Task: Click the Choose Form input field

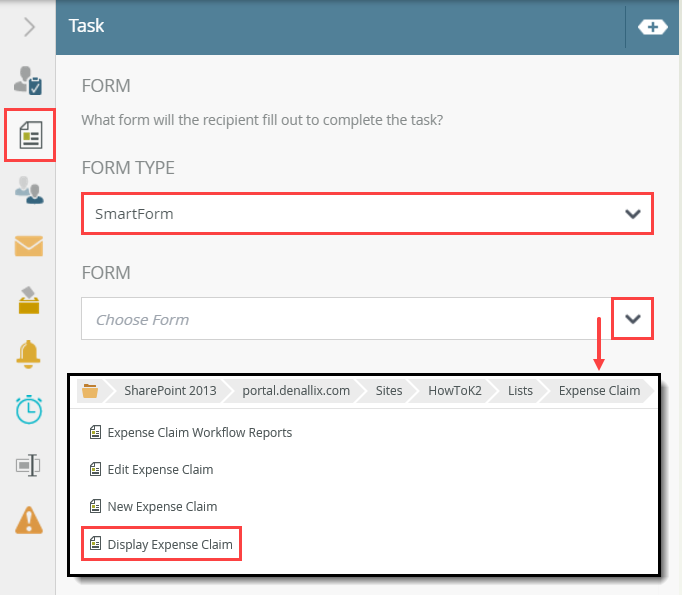Action: coord(345,319)
